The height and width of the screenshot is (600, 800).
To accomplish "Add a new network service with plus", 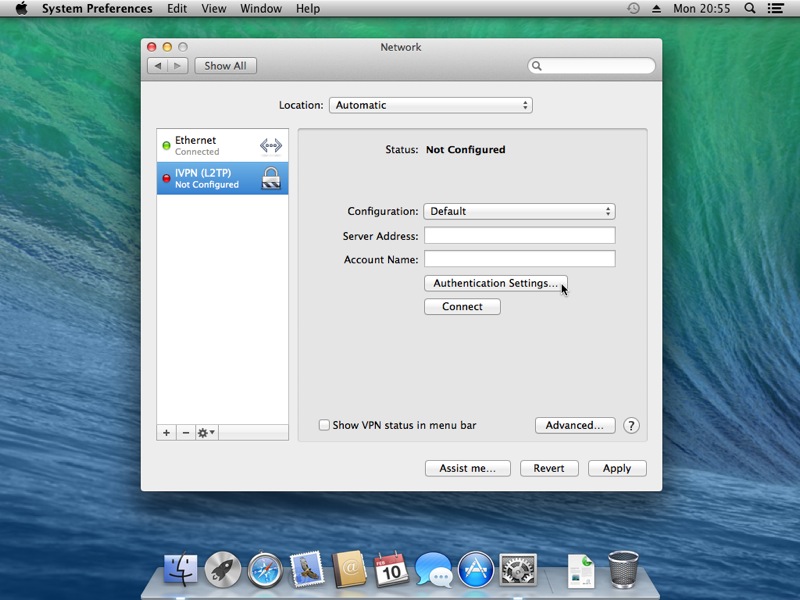I will click(166, 433).
